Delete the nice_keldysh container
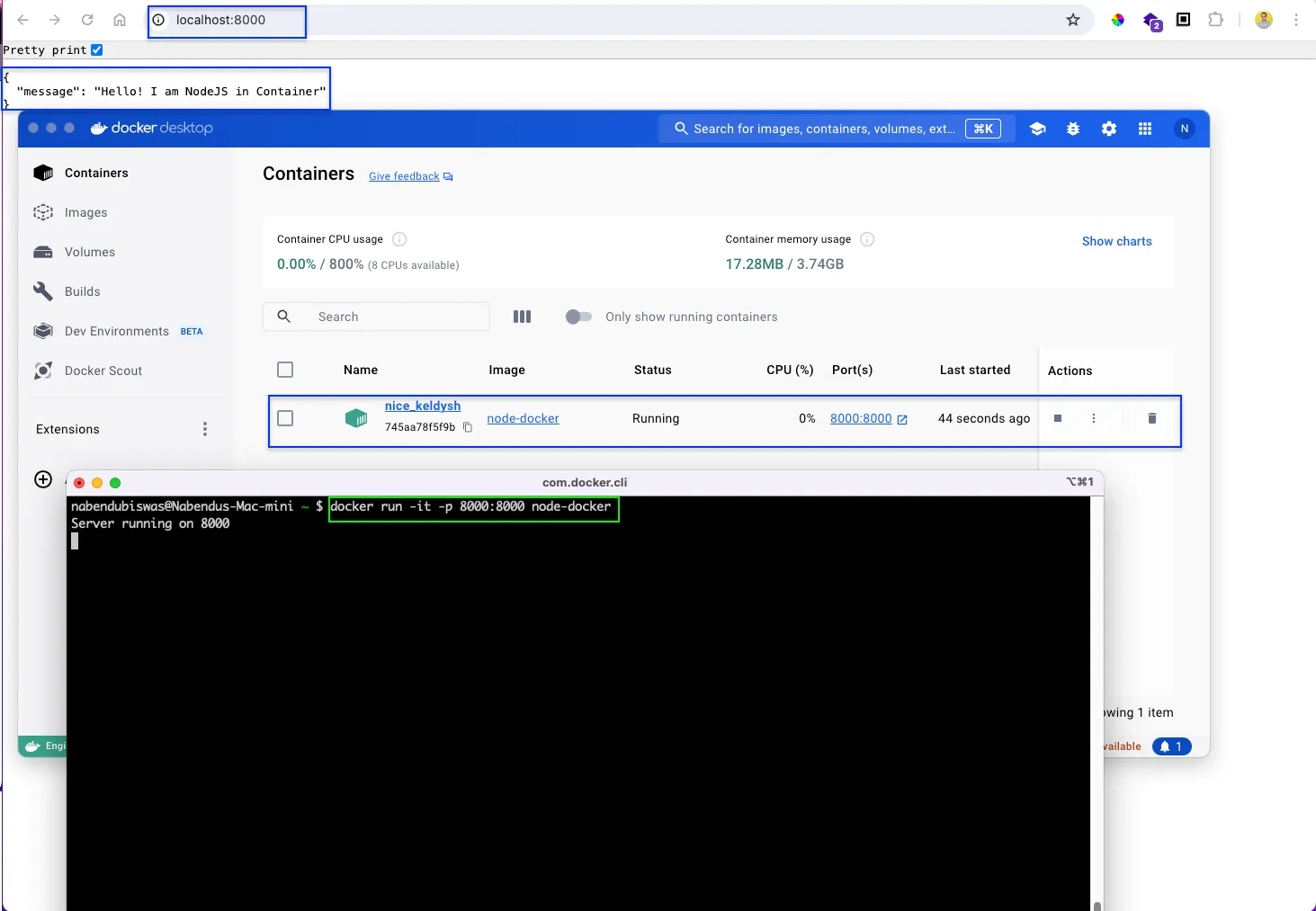The width and height of the screenshot is (1316, 911). click(1152, 418)
